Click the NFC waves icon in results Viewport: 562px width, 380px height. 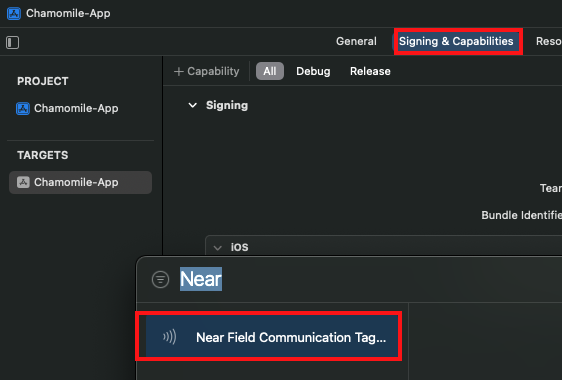coord(170,337)
